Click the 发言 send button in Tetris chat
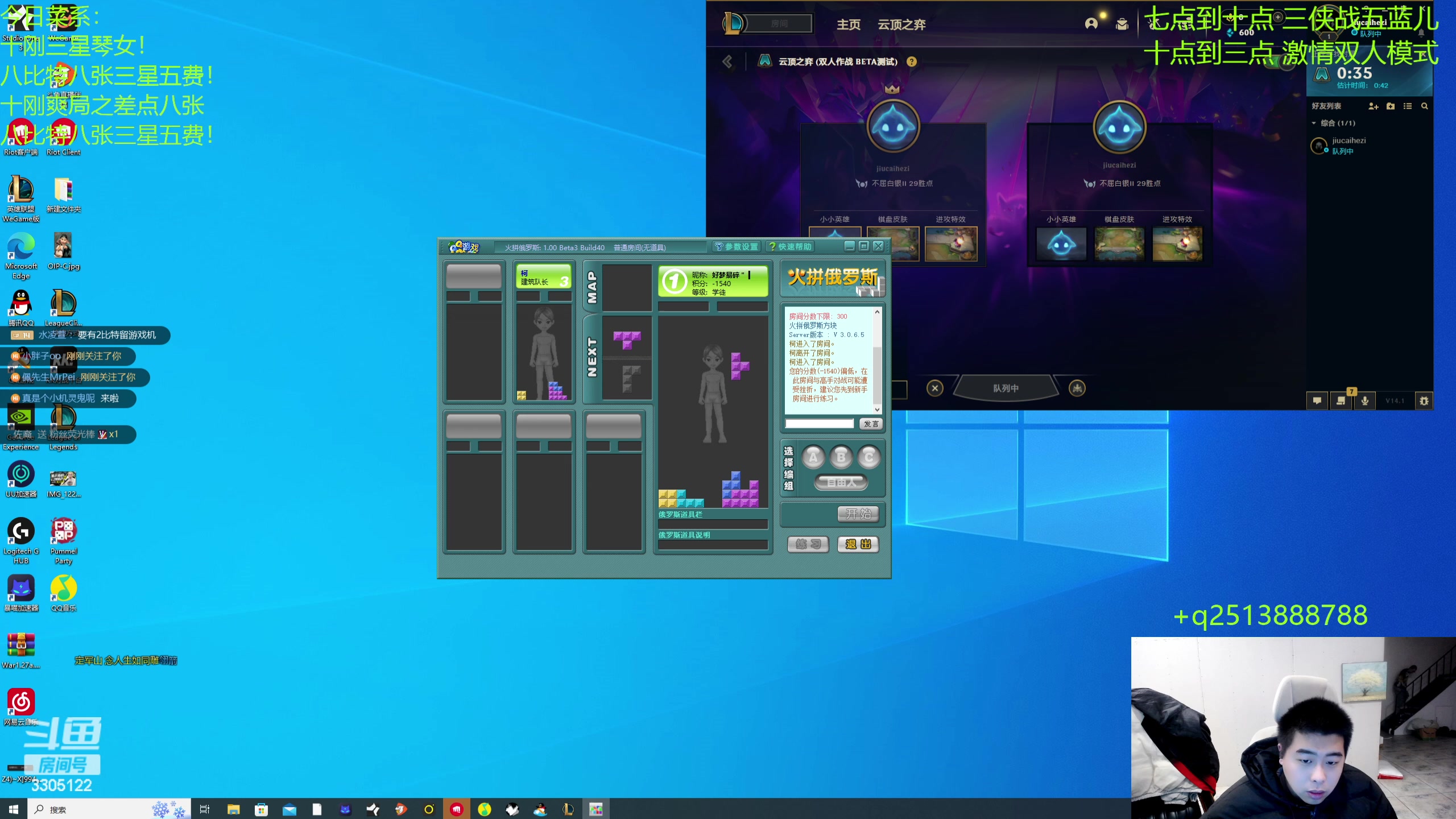This screenshot has height=819, width=1456. pos(871,424)
